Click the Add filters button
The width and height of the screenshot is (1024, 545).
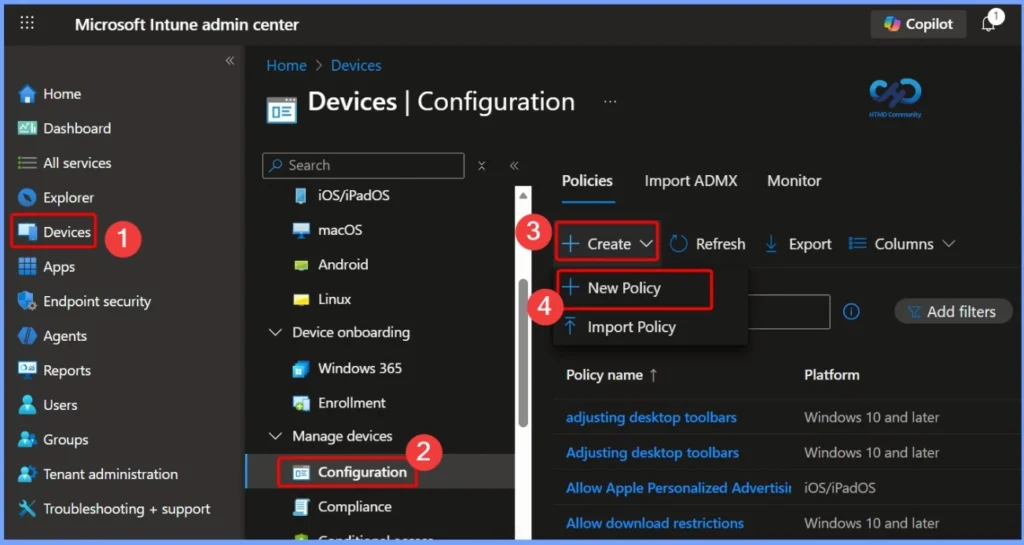coord(953,312)
